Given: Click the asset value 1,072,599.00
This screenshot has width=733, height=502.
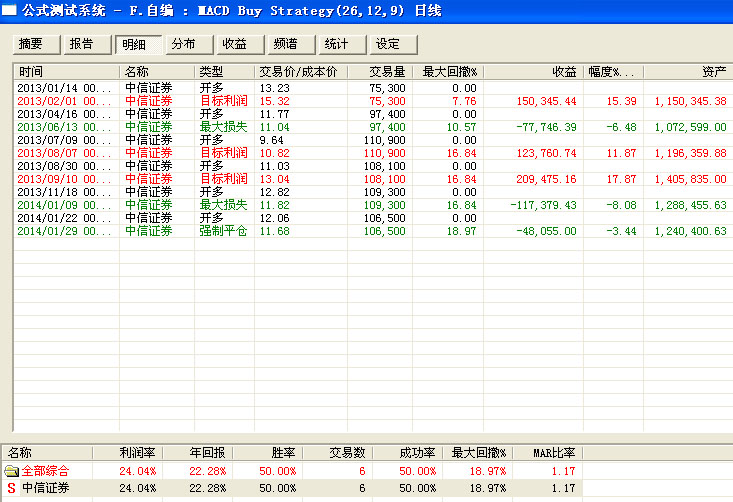Looking at the screenshot, I should click(690, 127).
